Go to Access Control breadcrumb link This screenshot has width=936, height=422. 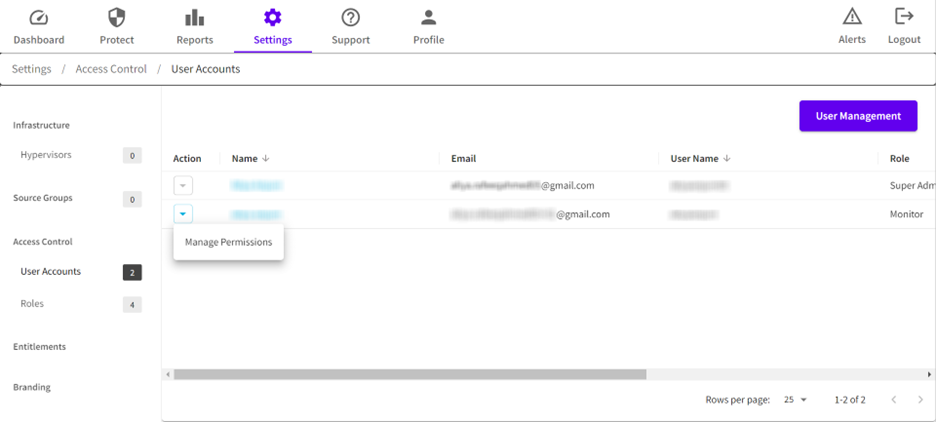(111, 69)
